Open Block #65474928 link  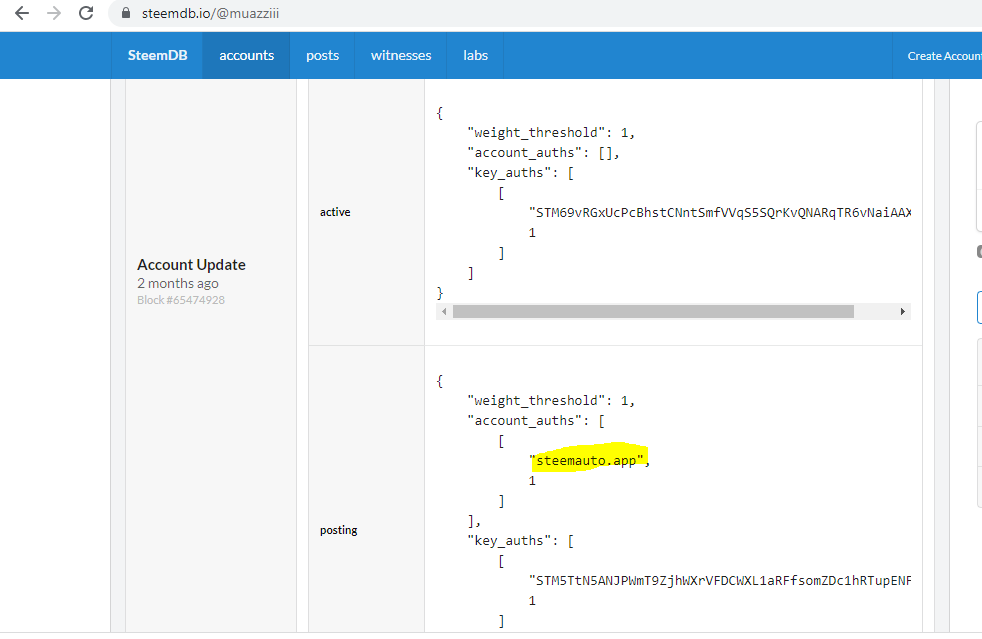tap(181, 299)
